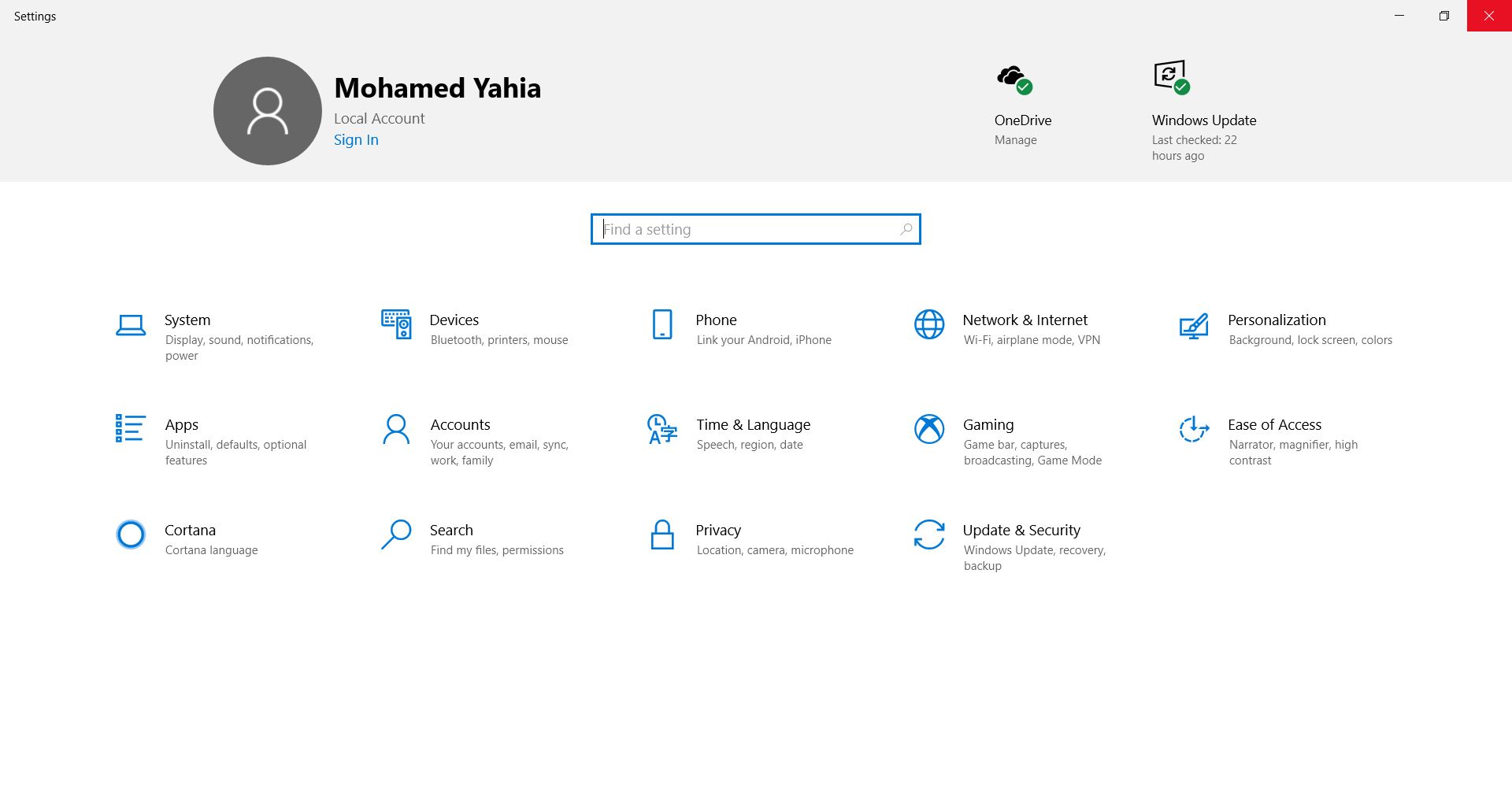Focus the Find a setting box
This screenshot has width=1512, height=810.
[x=755, y=229]
